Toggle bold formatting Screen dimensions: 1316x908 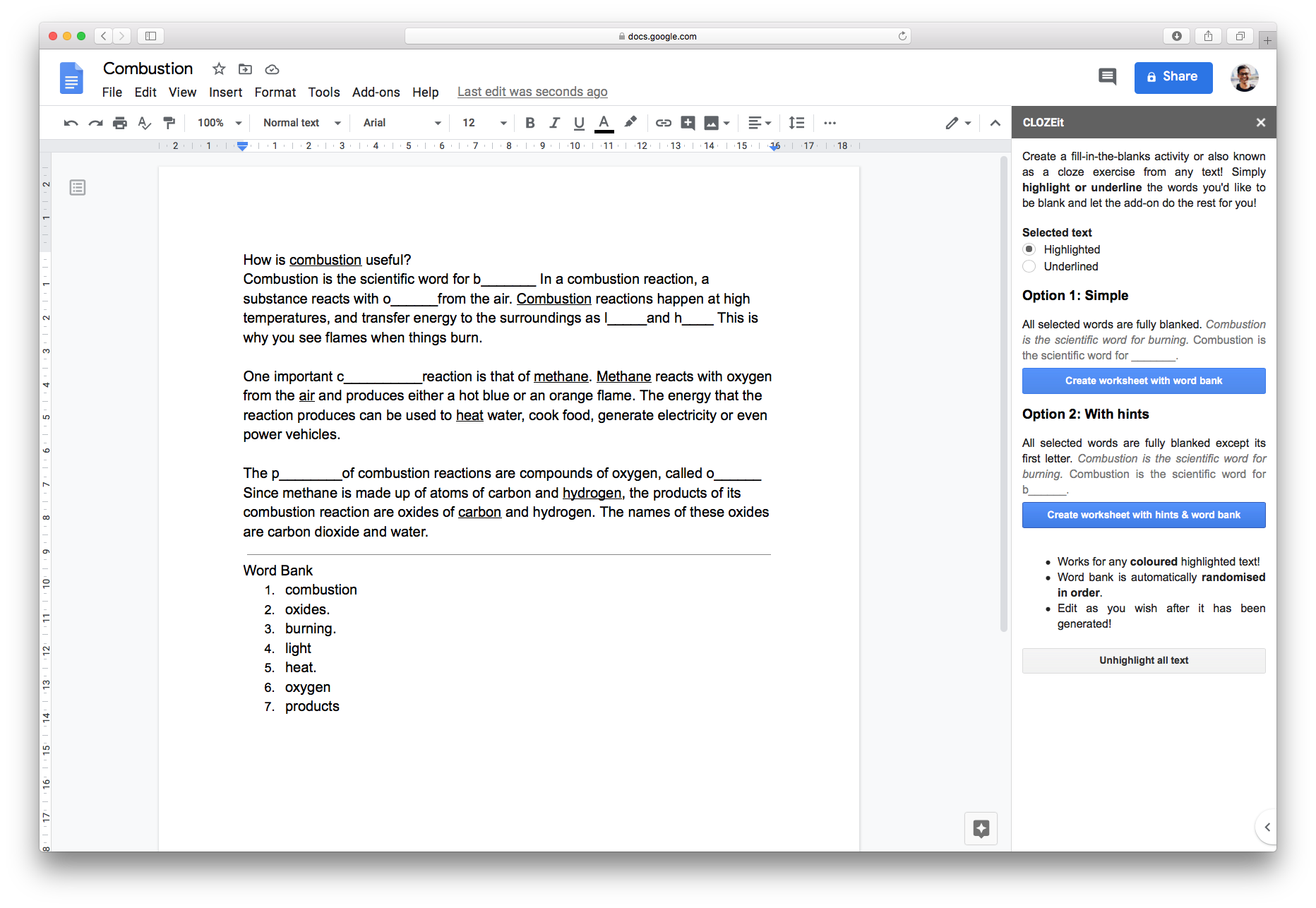click(530, 123)
